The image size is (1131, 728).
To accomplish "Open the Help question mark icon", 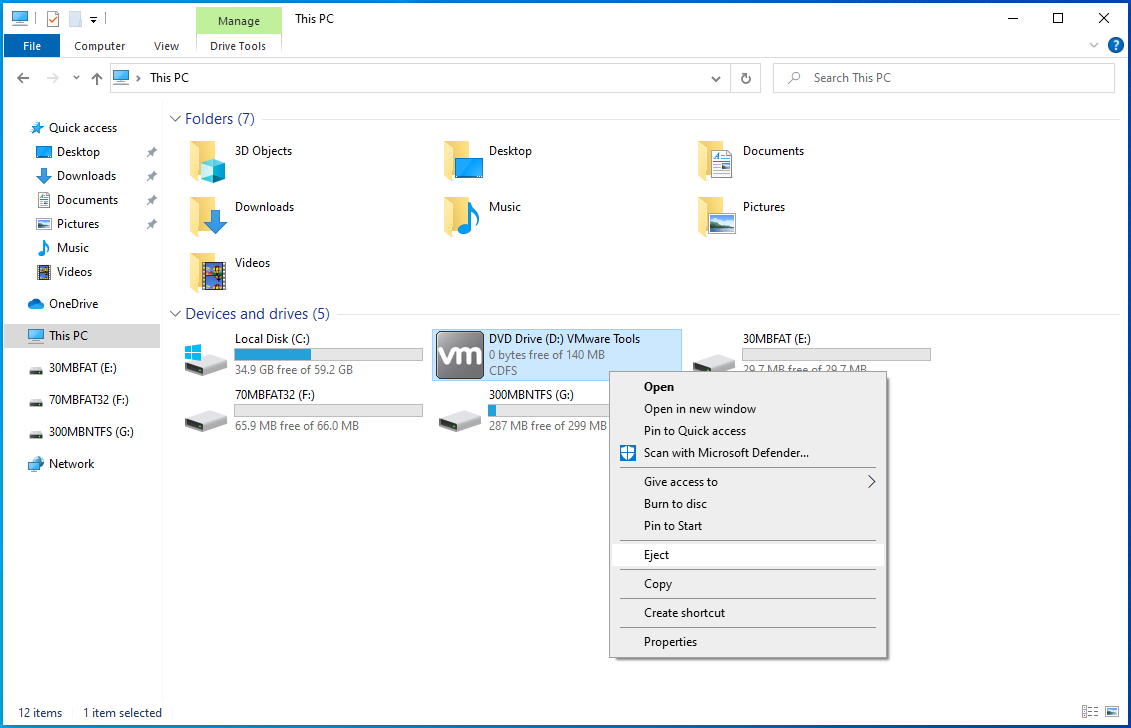I will click(1116, 45).
